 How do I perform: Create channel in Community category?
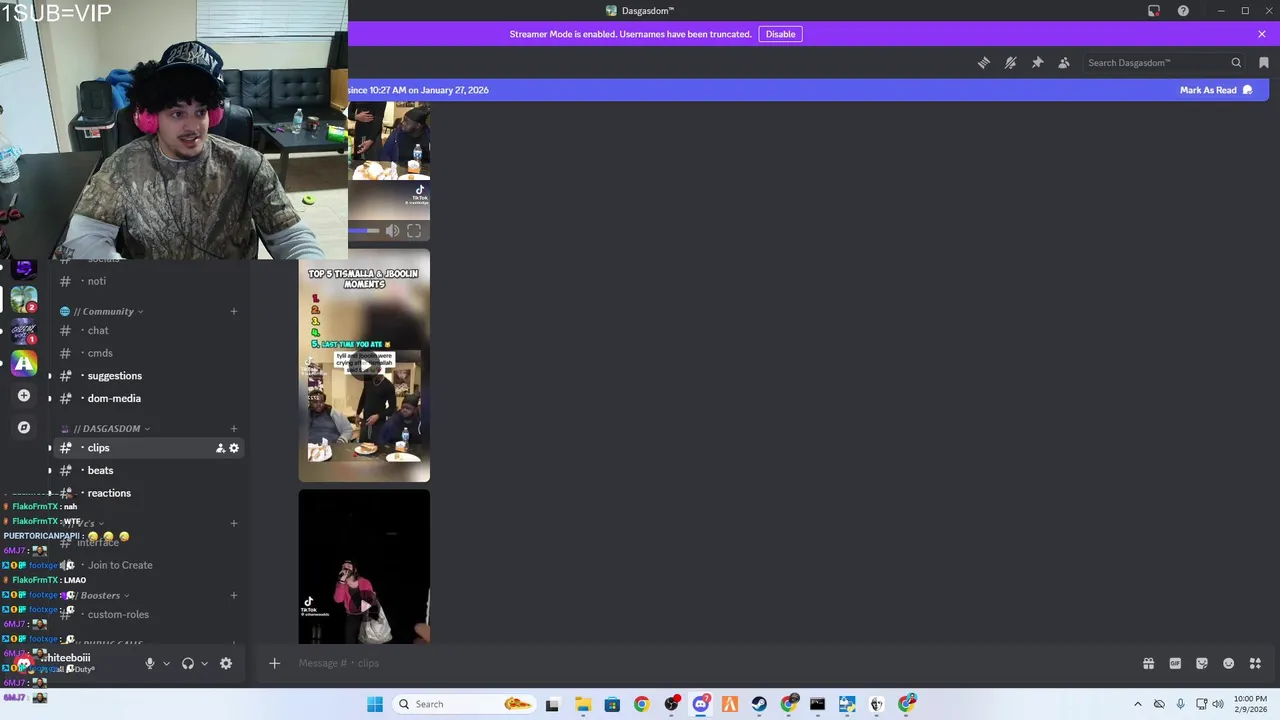point(234,311)
